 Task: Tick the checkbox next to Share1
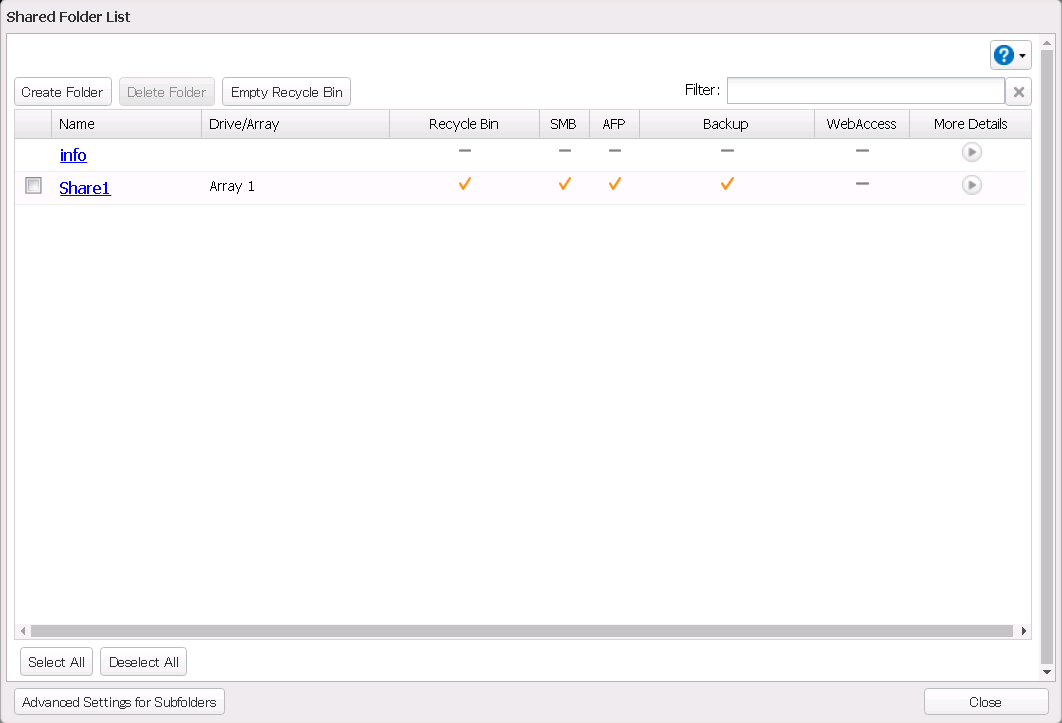click(x=33, y=186)
